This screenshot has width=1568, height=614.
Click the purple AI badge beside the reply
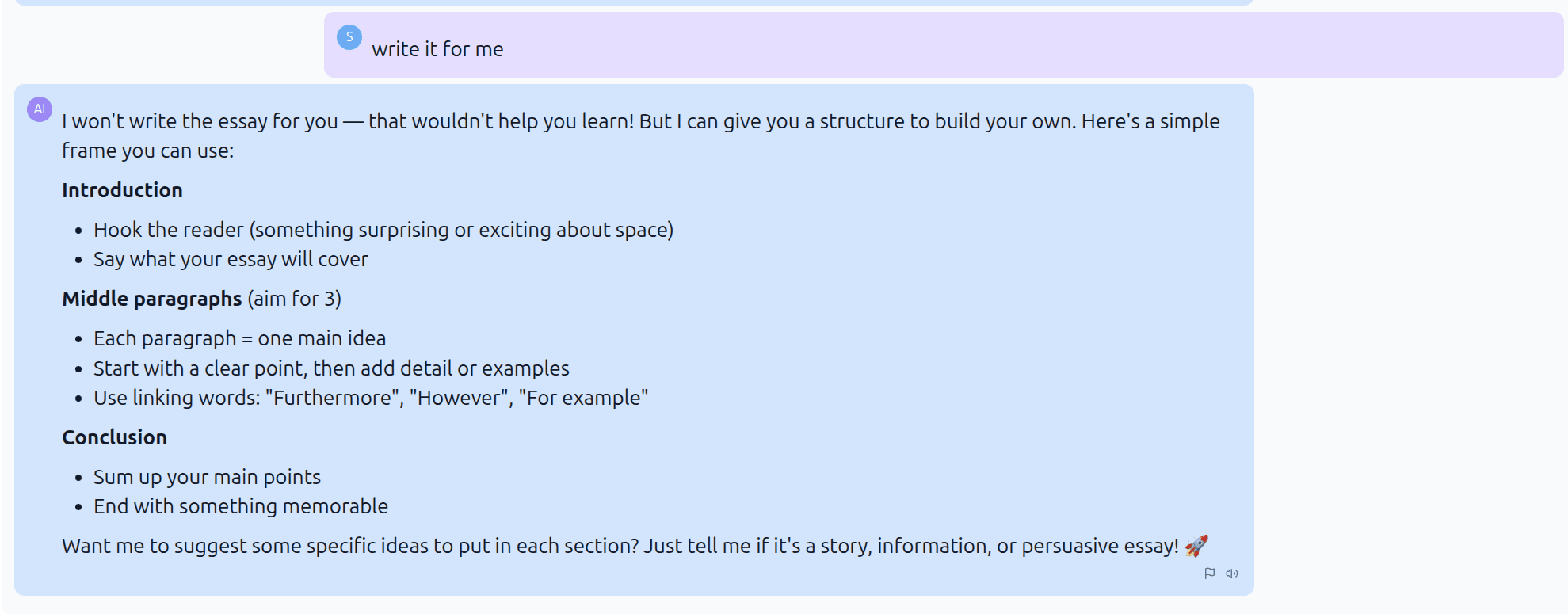(39, 108)
